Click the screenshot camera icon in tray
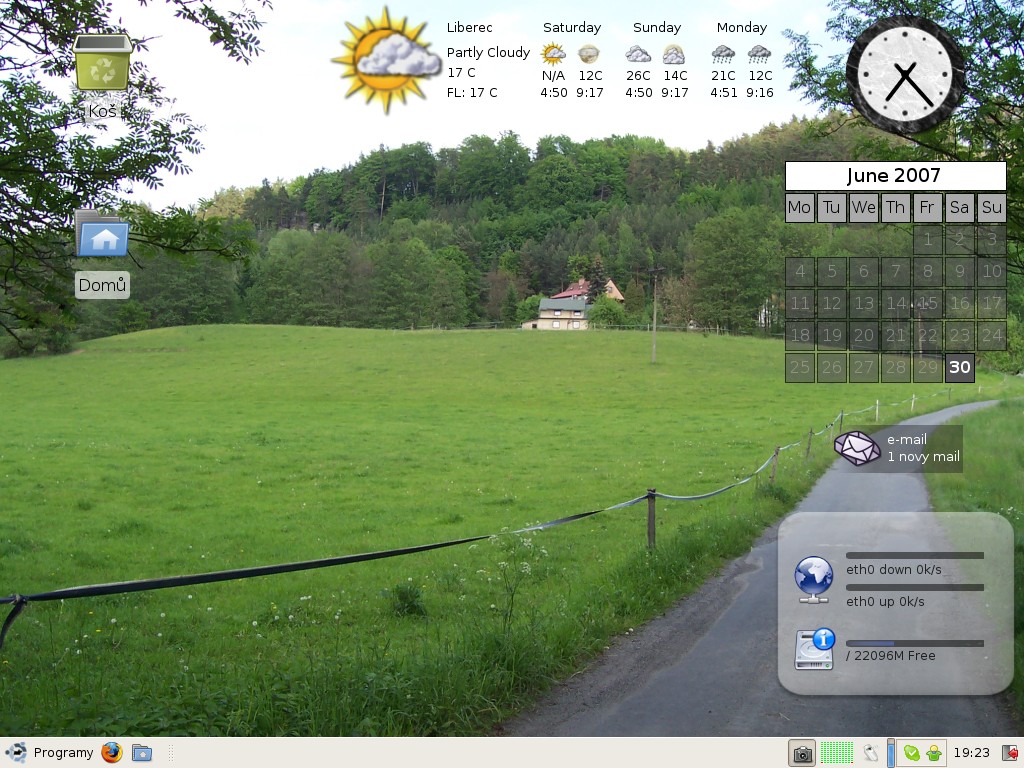Screen dimensions: 1024x768 802,754
